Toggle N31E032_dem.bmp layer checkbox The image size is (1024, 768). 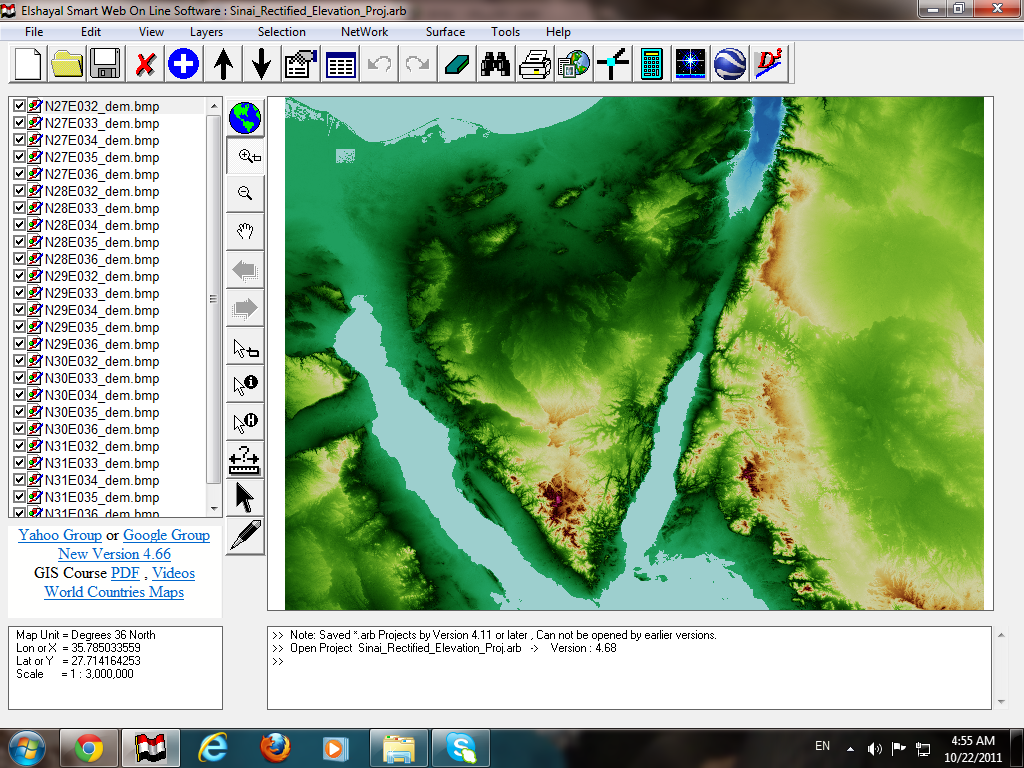19,445
